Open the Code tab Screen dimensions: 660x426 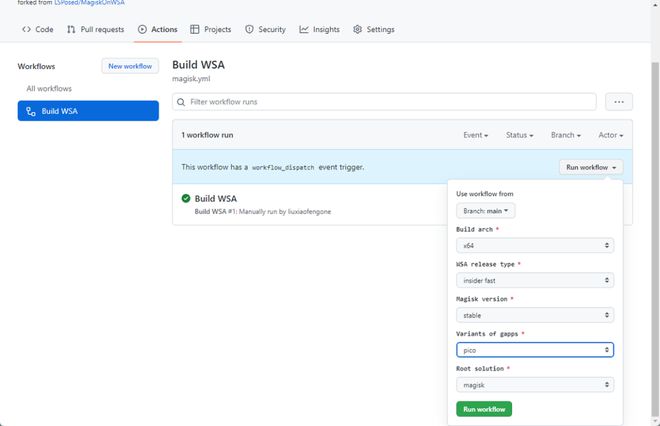[x=38, y=30]
